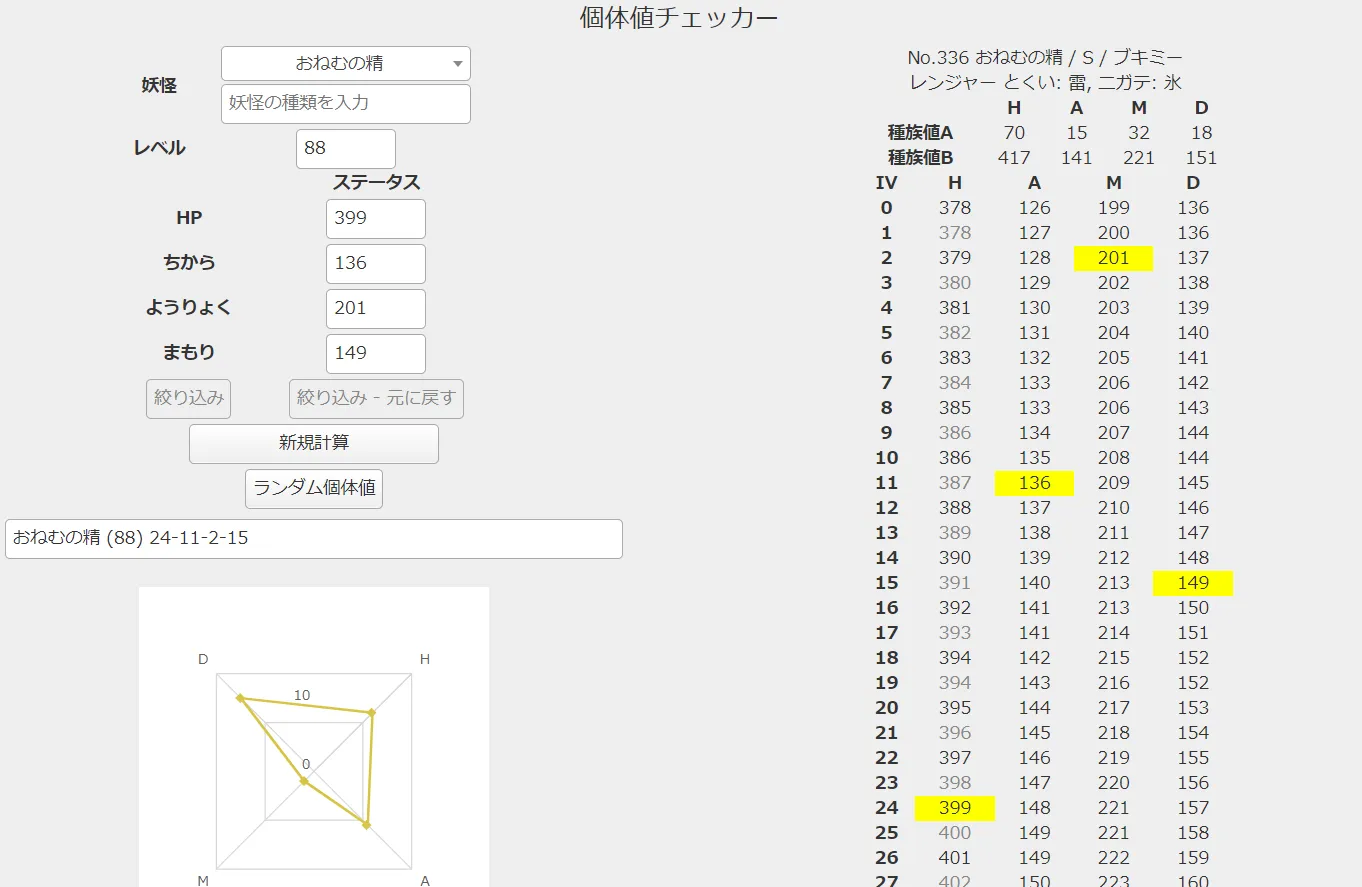Click the ステータス heading
Viewport: 1362px width, 887px height.
coord(376,183)
